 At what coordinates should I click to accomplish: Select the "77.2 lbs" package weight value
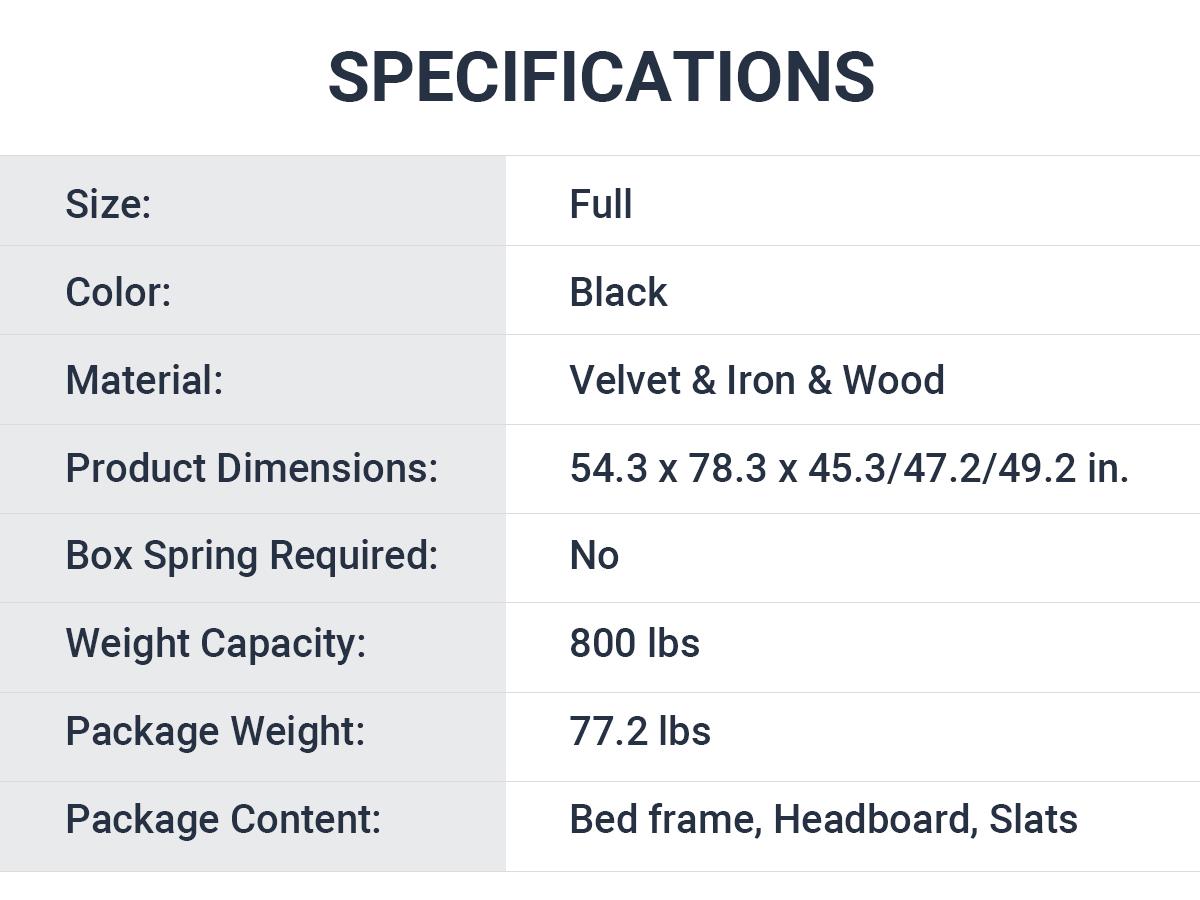point(640,731)
